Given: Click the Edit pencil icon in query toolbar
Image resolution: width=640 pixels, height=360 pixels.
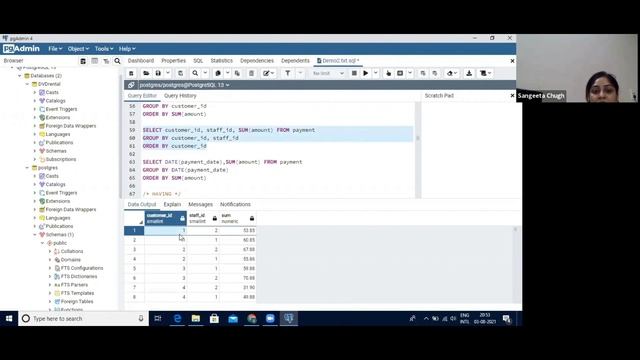Looking at the screenshot, I should tap(266, 73).
